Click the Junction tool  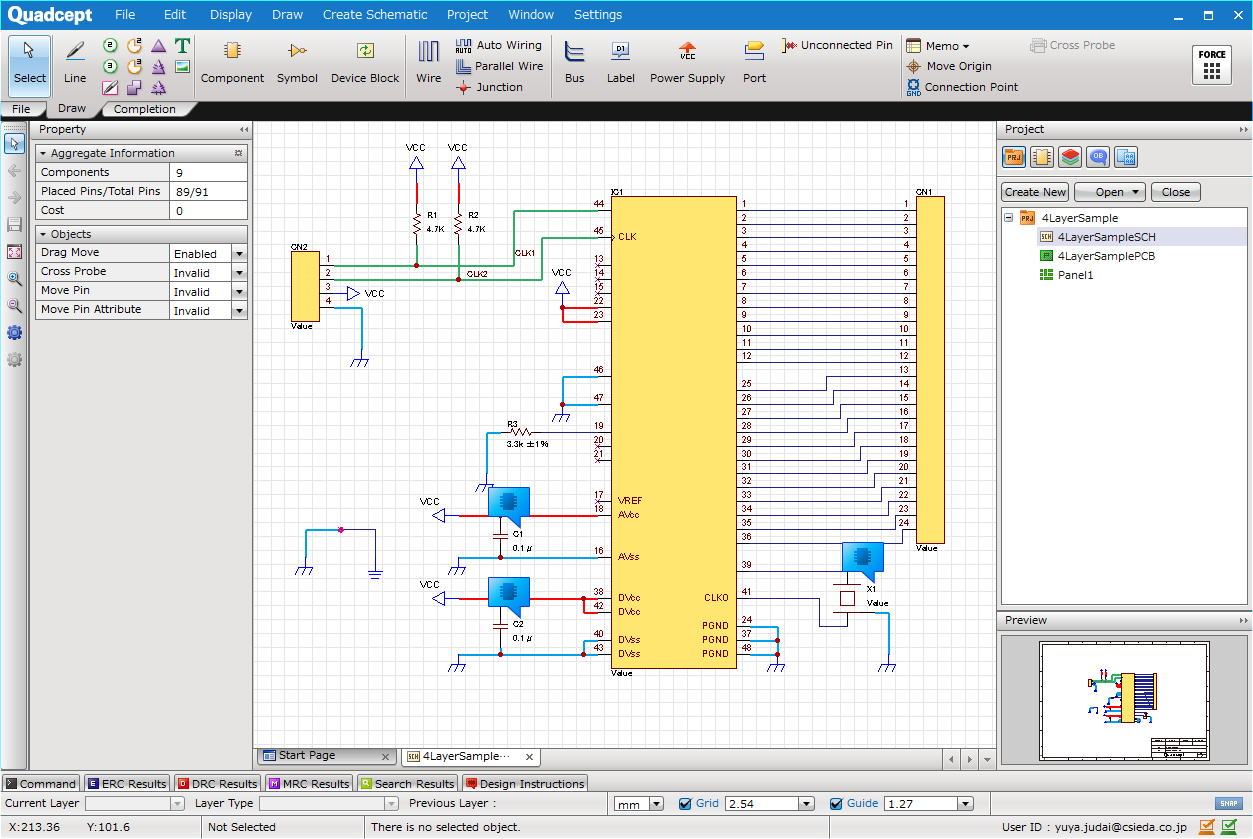coord(490,87)
